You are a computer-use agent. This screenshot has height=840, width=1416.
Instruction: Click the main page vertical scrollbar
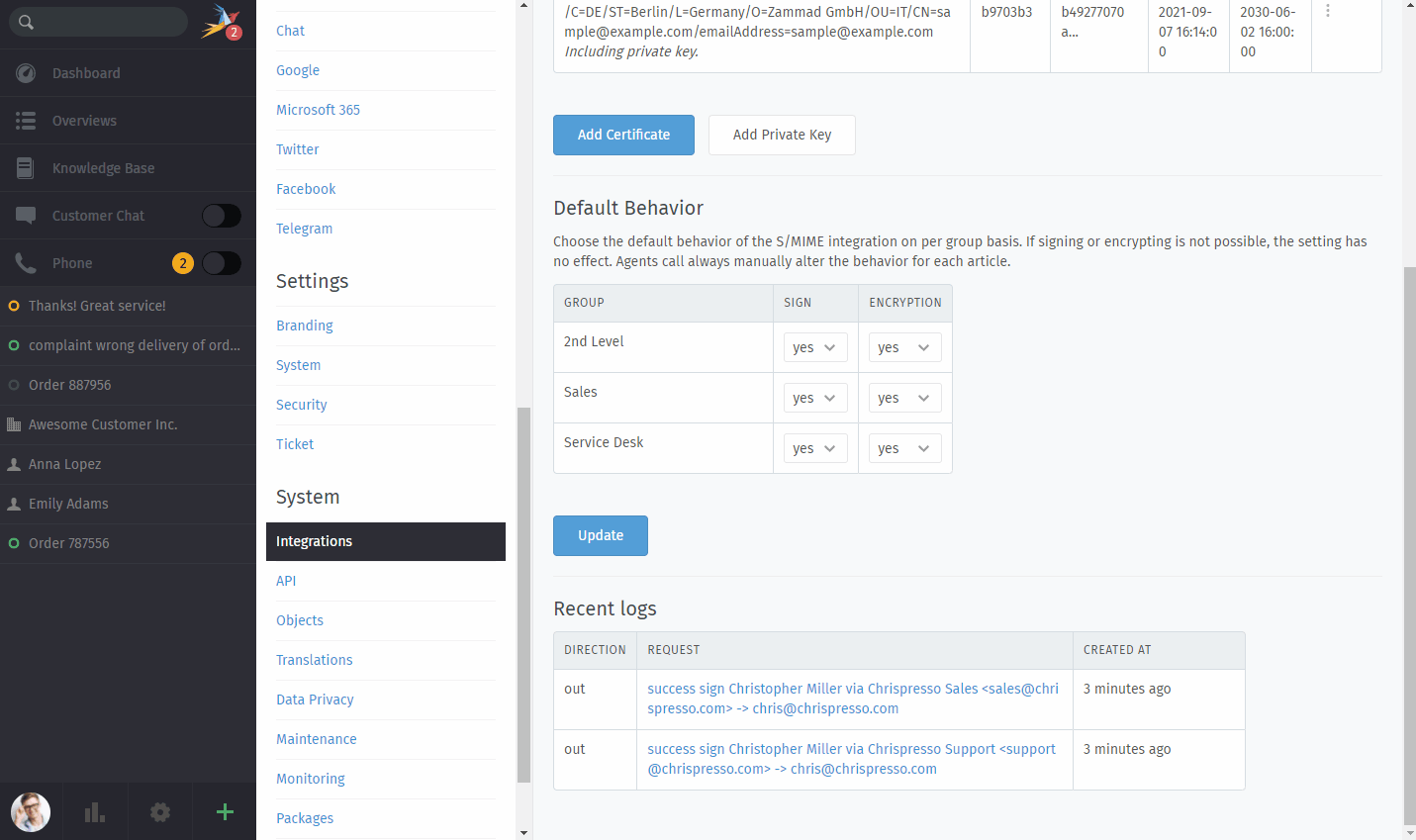coord(1410,544)
